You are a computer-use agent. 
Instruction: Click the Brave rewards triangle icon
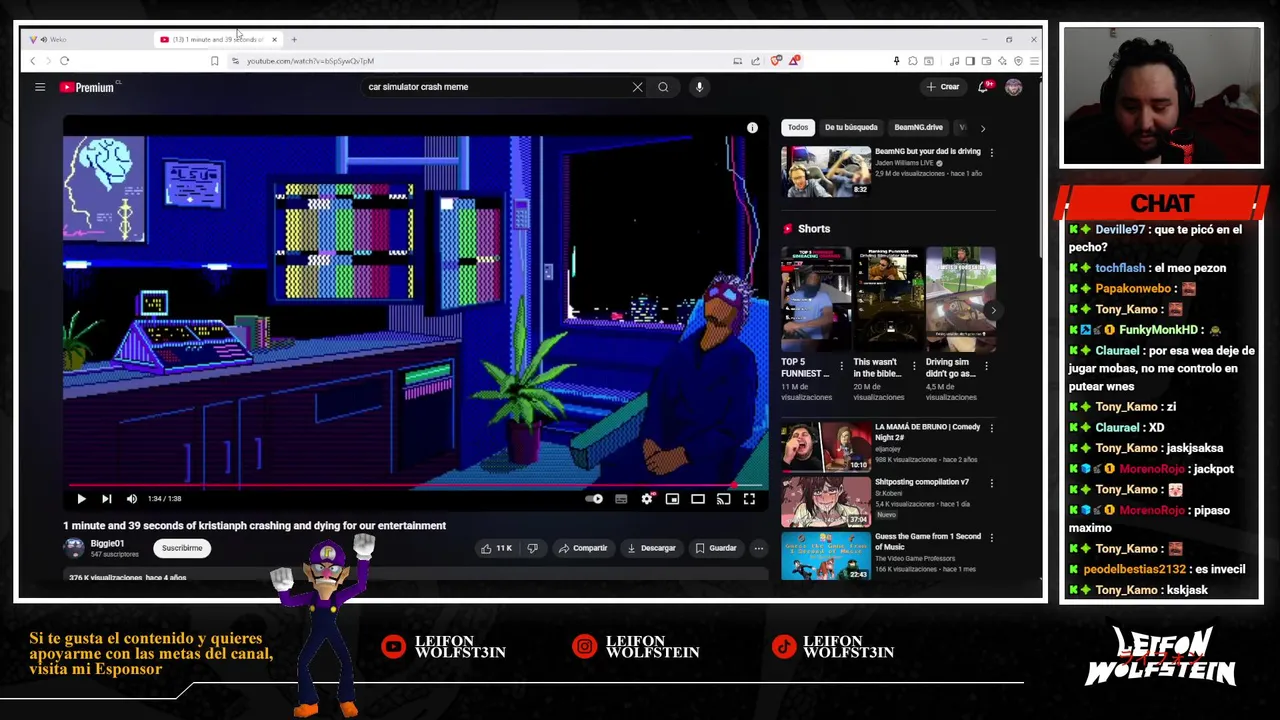point(794,61)
